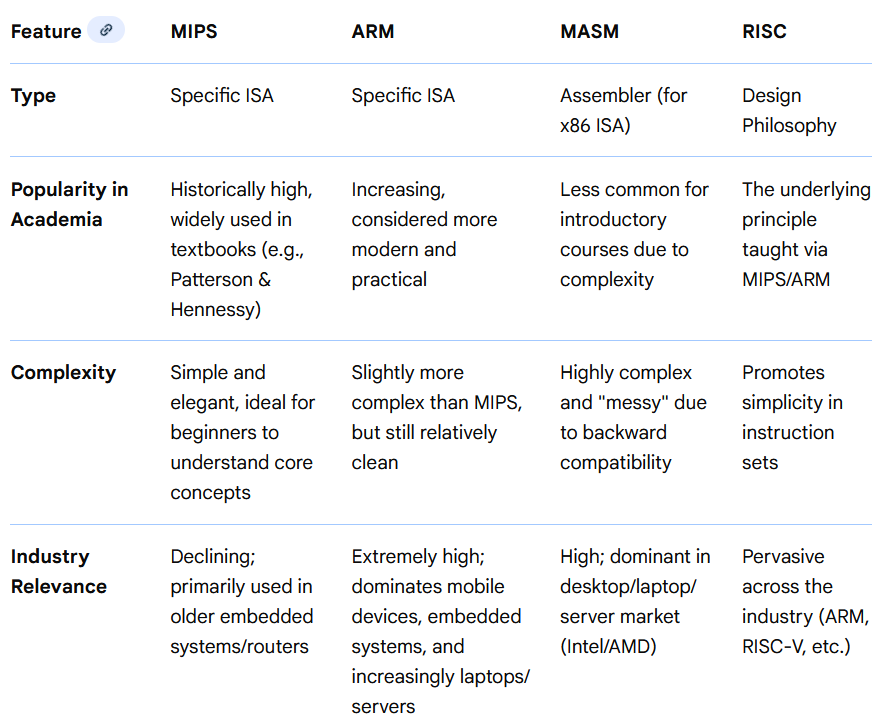Image resolution: width=891 pixels, height=724 pixels.
Task: Select the Complexity row label
Action: pyautogui.click(x=64, y=373)
